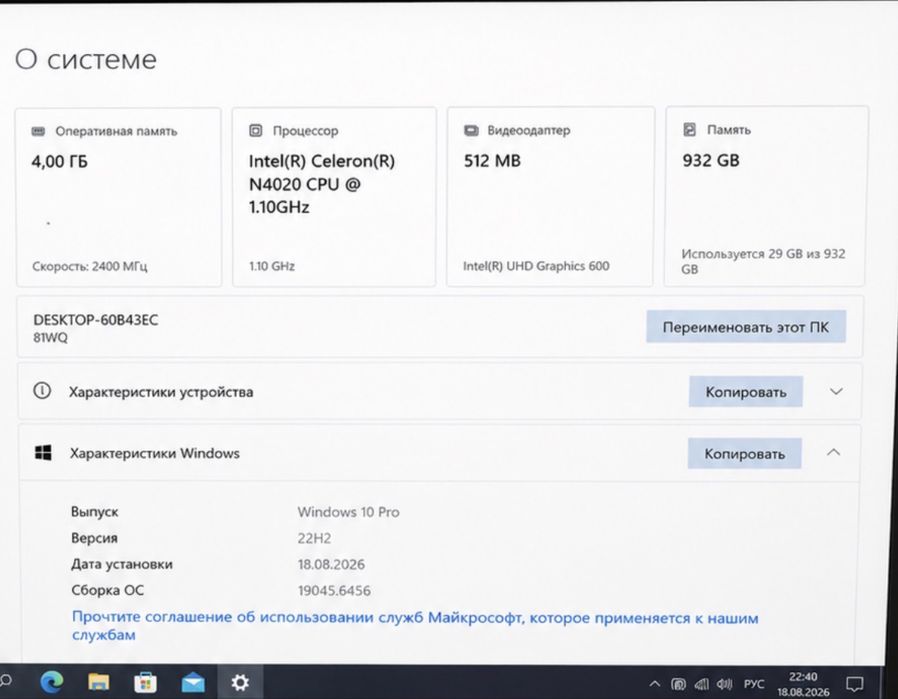Select Windows 10 Pro edition value
Image resolution: width=898 pixels, height=699 pixels.
[x=348, y=512]
